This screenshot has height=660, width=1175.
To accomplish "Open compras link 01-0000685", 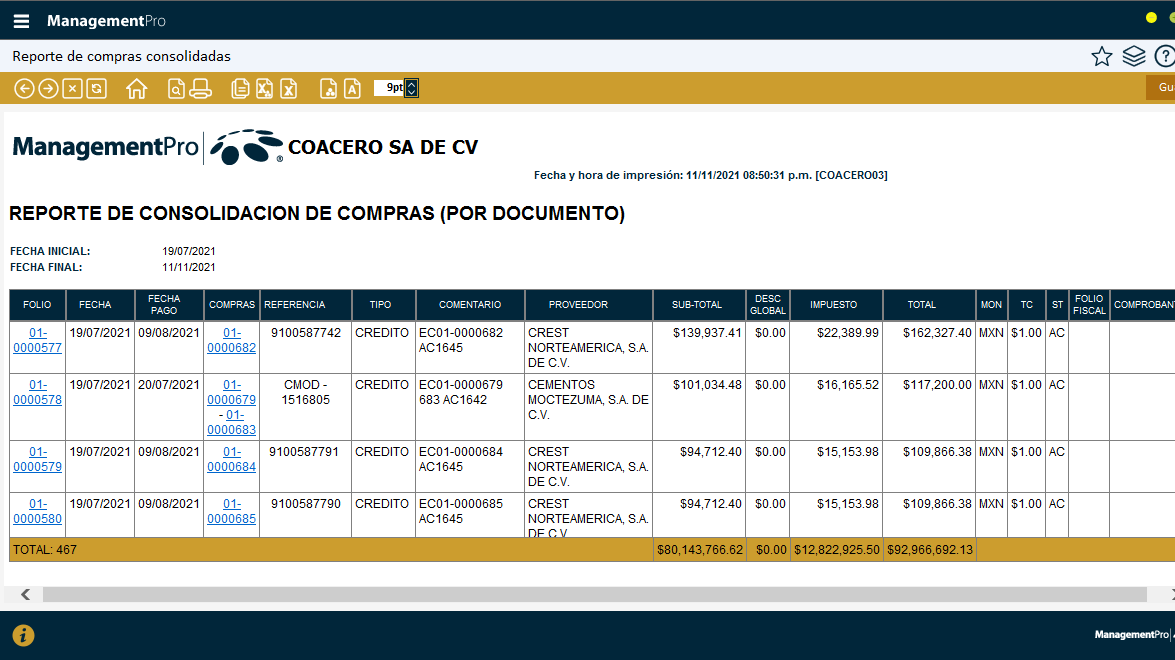I will [x=231, y=511].
